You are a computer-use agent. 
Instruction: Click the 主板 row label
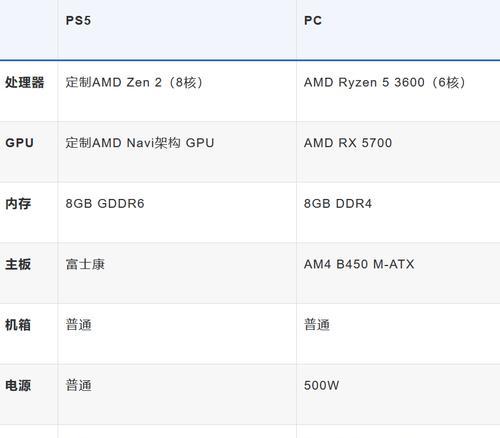click(18, 264)
